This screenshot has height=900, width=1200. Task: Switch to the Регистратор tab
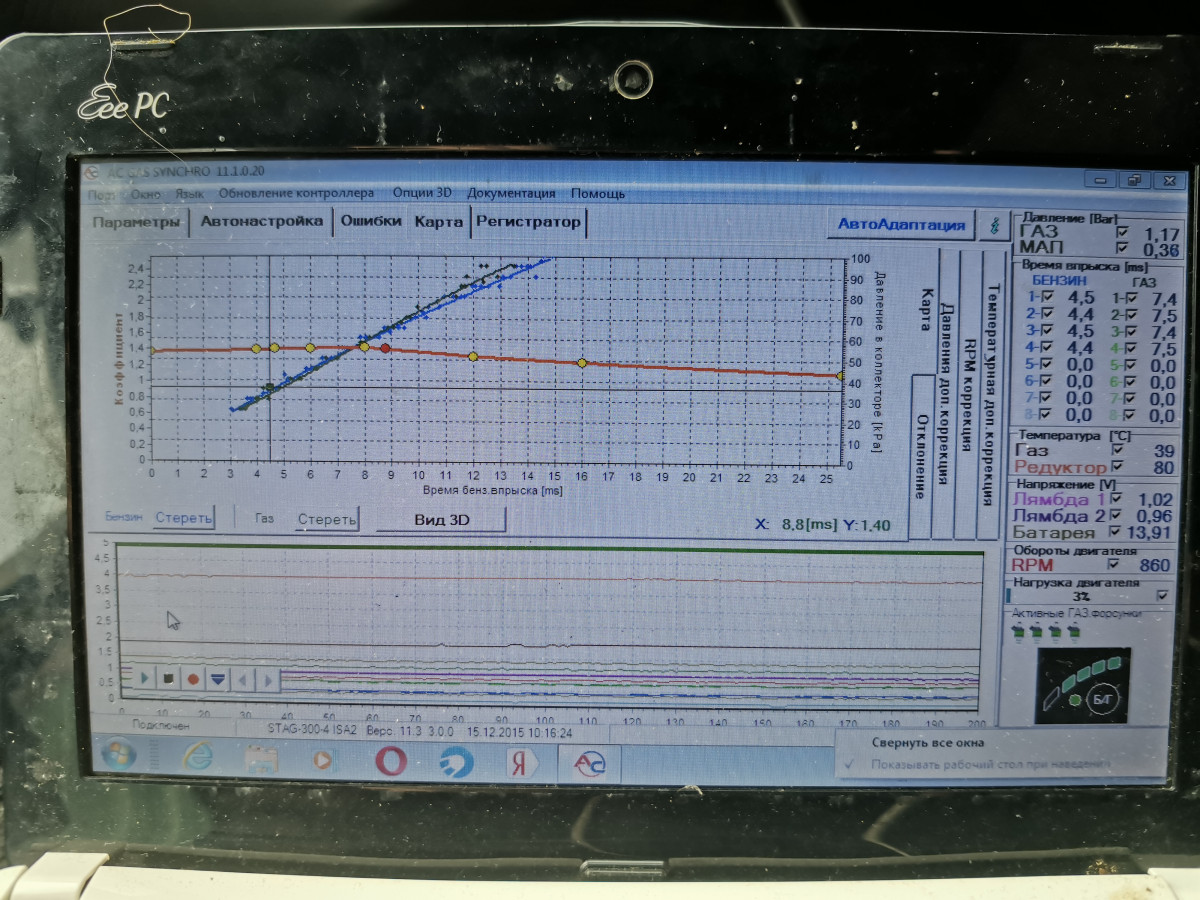pyautogui.click(x=528, y=223)
